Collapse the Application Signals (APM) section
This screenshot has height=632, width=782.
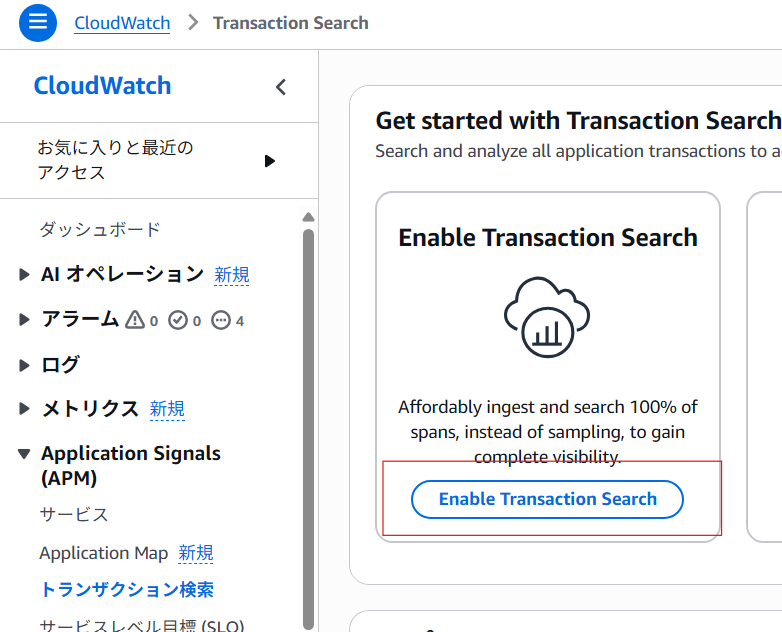25,454
